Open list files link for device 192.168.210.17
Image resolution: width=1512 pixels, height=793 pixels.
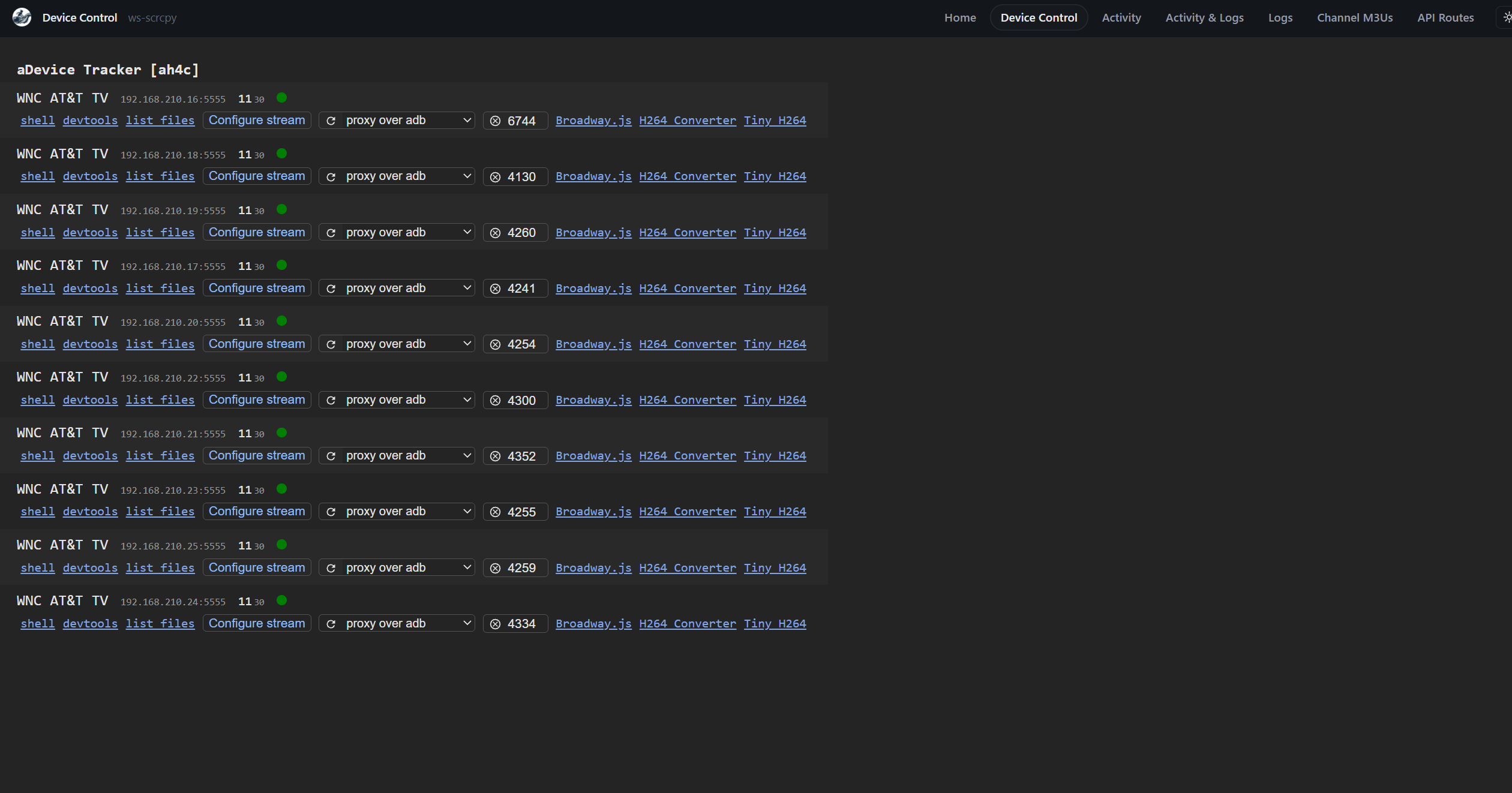pos(160,289)
